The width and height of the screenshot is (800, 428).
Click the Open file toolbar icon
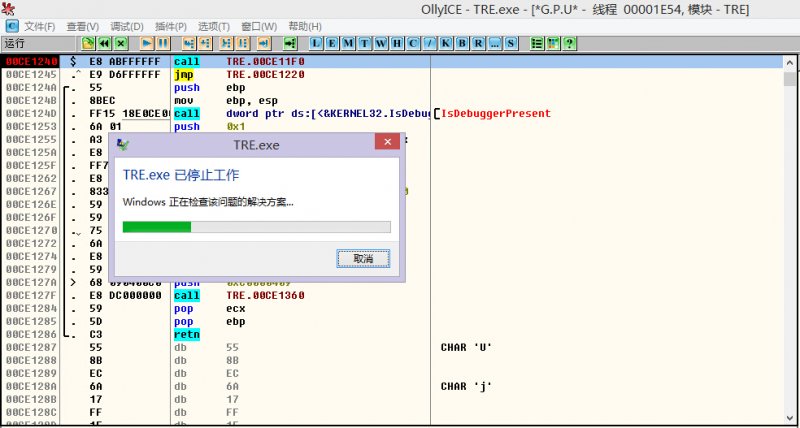pyautogui.click(x=88, y=44)
